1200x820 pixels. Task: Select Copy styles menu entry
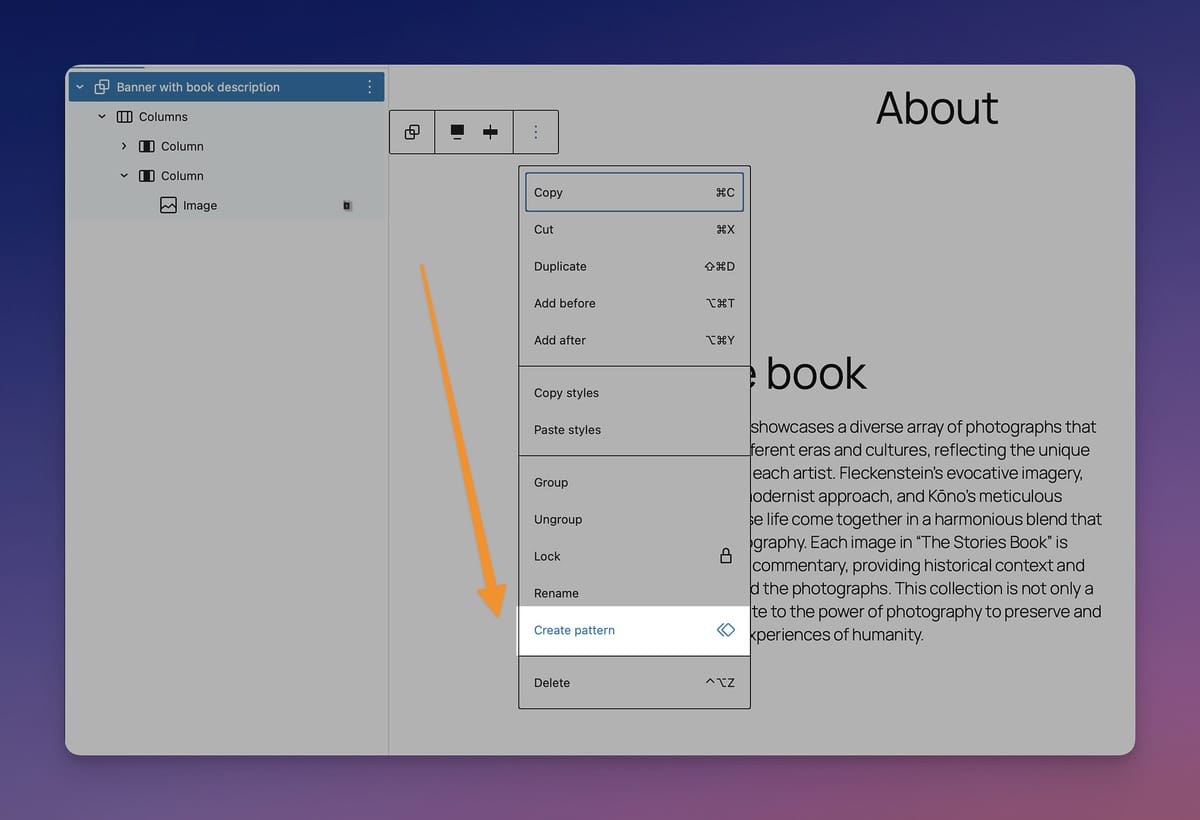pos(566,393)
